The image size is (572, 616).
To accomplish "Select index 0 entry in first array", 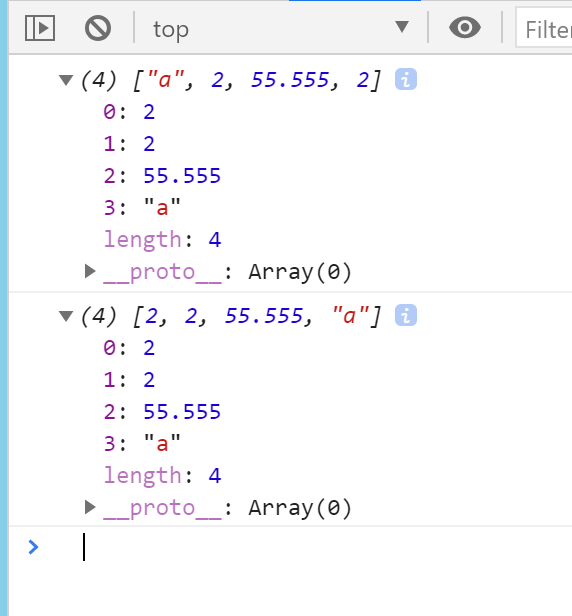I will [x=129, y=112].
